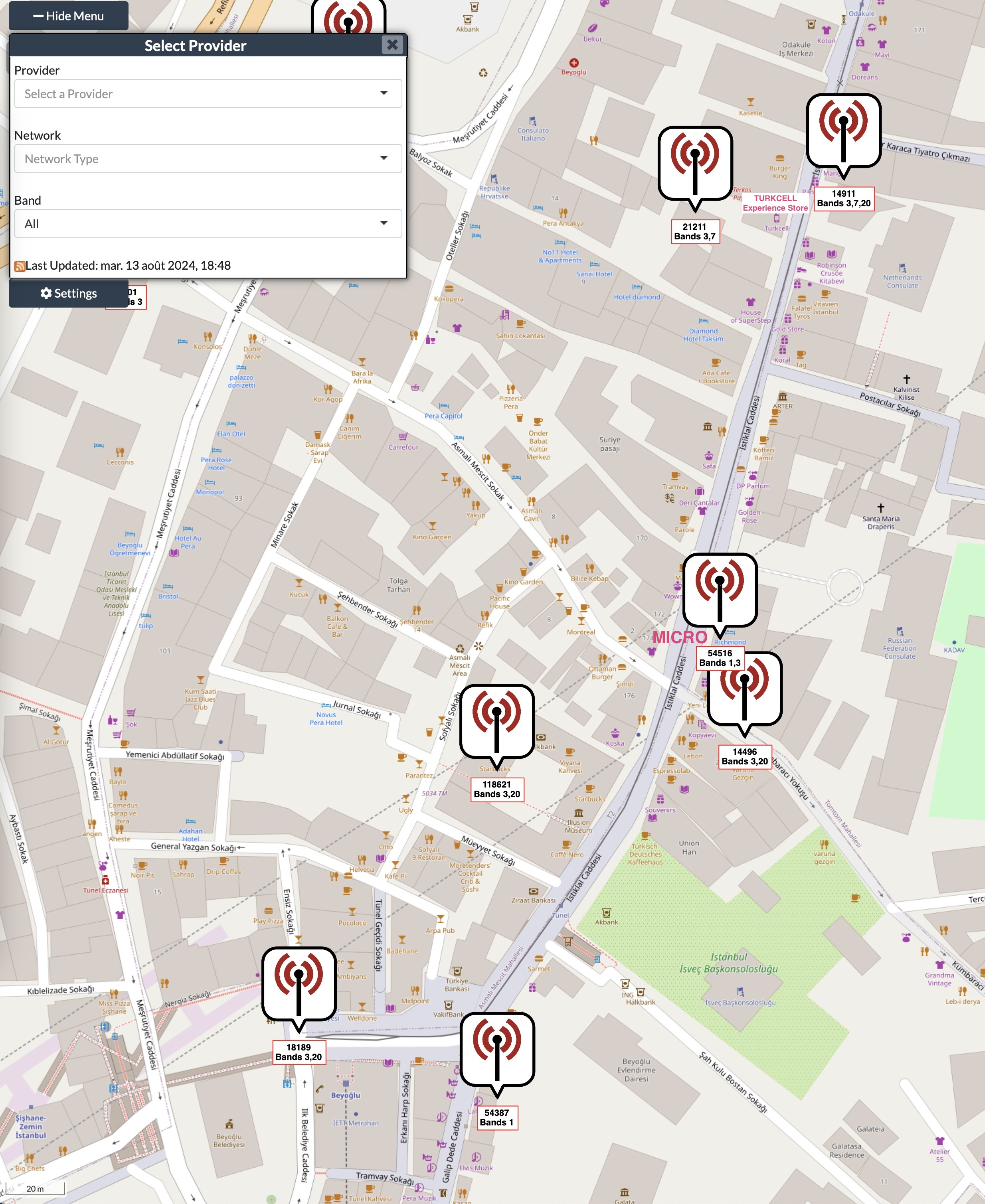Click the Tünel Eczanesi pharmacy icon
This screenshot has height=1204, width=985.
coord(105,881)
